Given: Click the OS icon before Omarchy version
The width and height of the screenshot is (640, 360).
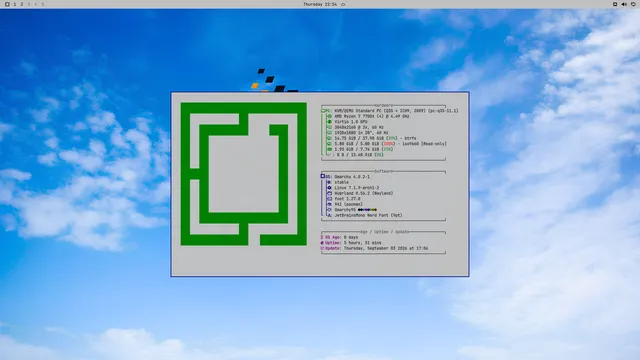Looking at the screenshot, I should (x=323, y=176).
